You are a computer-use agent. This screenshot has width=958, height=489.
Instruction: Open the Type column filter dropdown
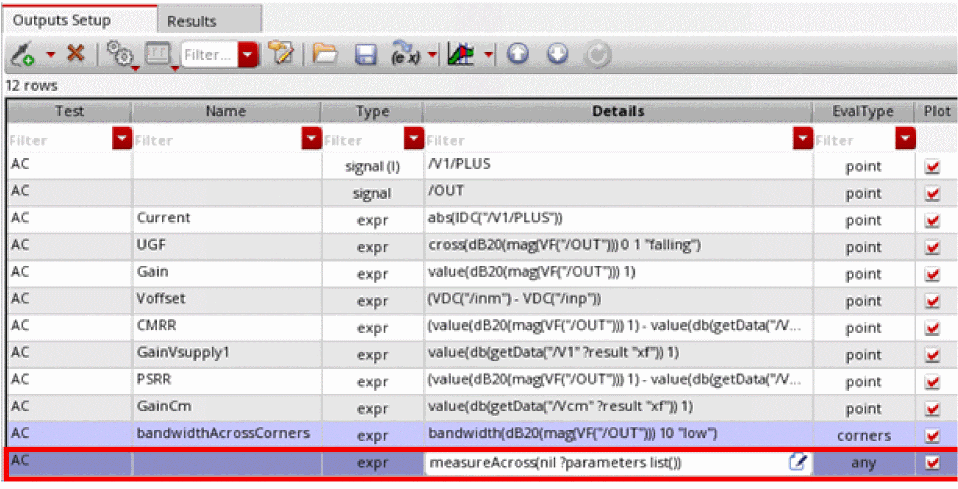[414, 139]
